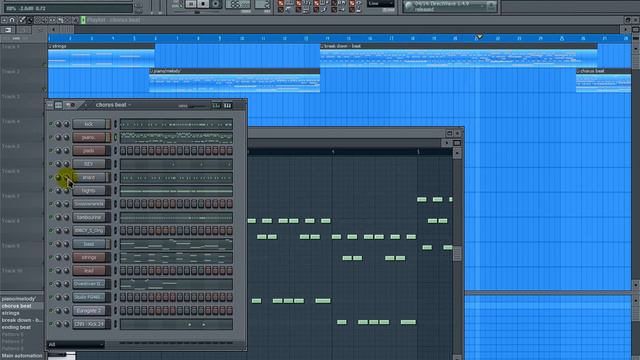Click the volume knob of kick channel

[x=66, y=124]
